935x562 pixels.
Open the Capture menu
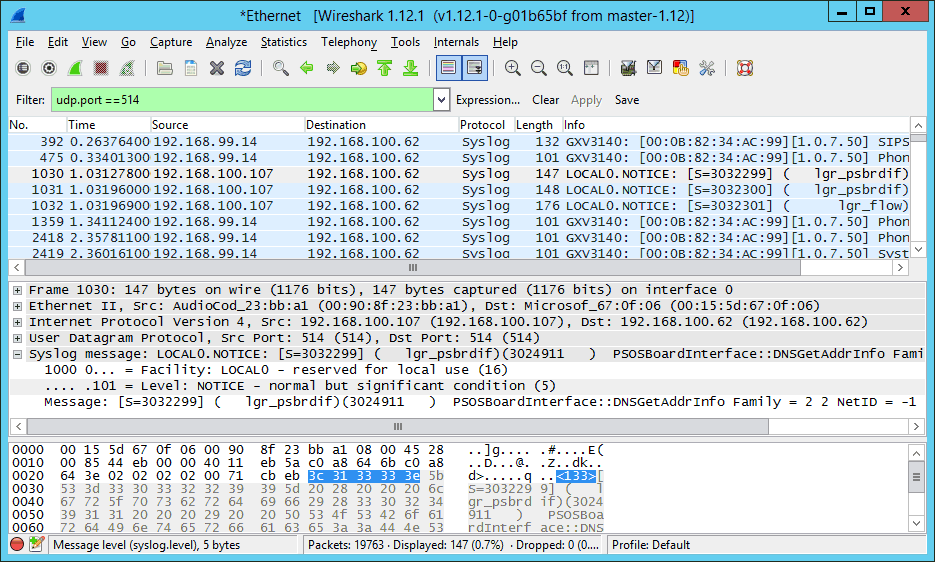(171, 42)
